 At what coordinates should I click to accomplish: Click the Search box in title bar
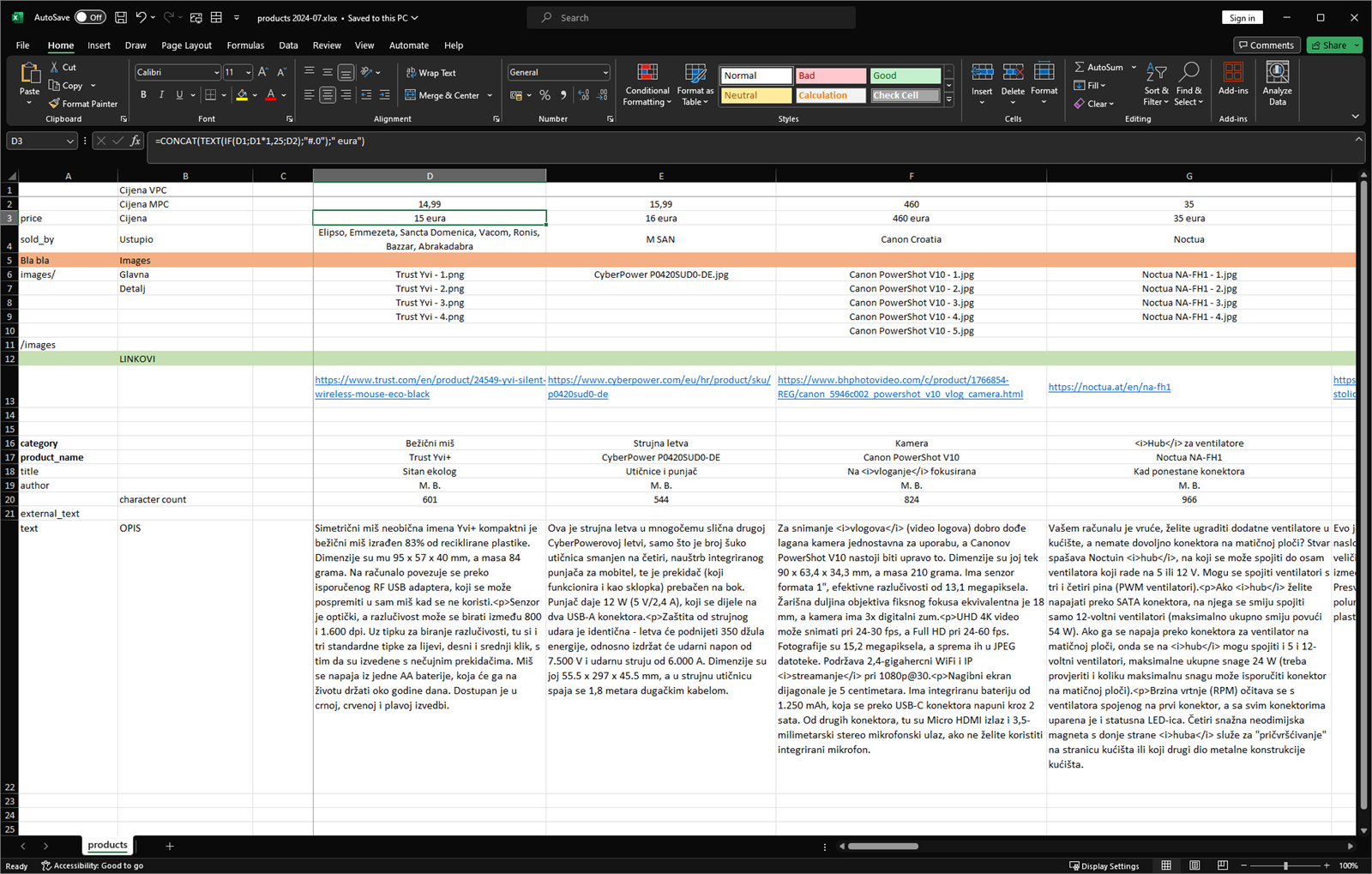pos(691,17)
